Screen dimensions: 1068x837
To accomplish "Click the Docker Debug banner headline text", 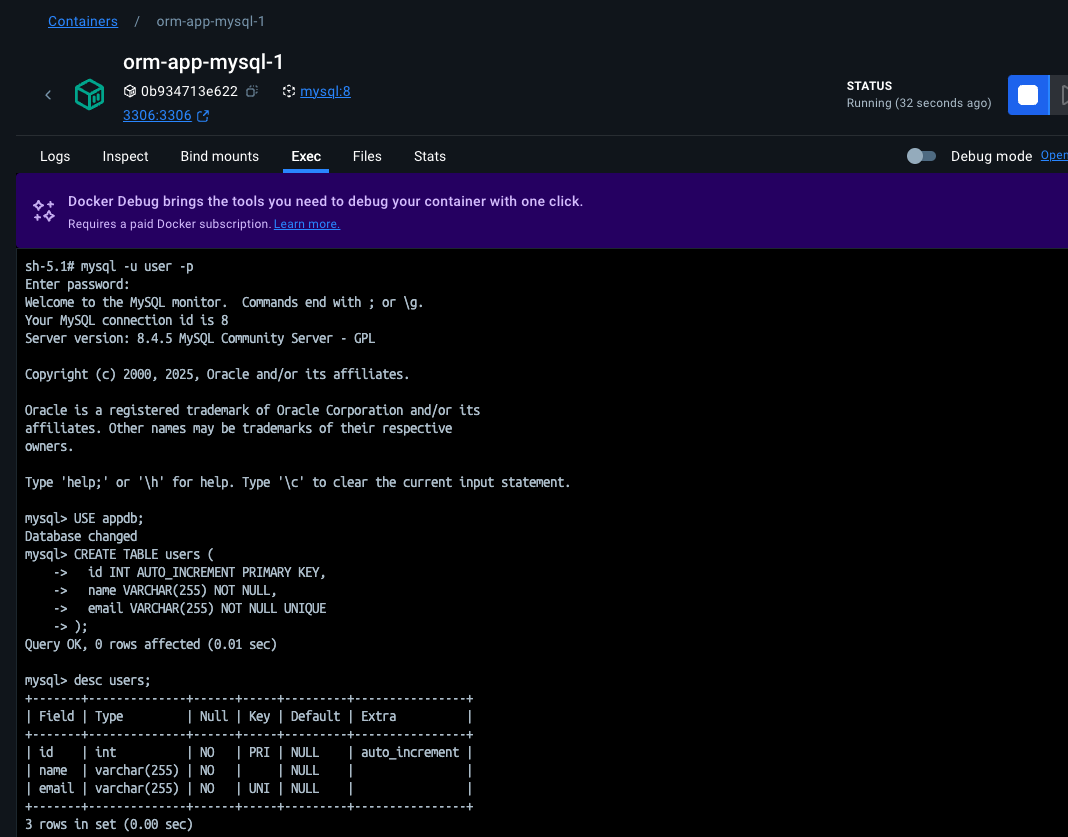I will coord(325,202).
